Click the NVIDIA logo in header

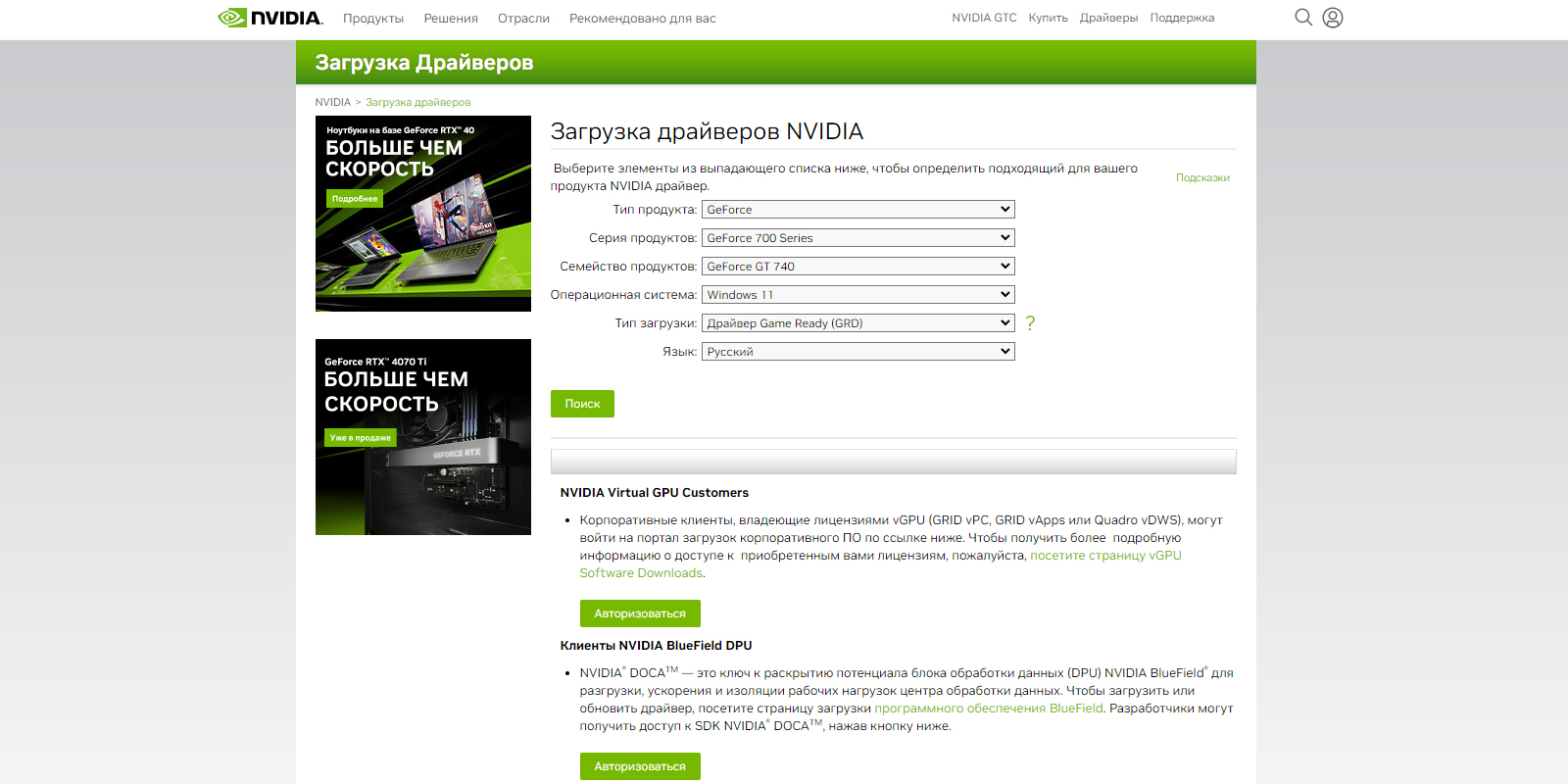coord(269,18)
